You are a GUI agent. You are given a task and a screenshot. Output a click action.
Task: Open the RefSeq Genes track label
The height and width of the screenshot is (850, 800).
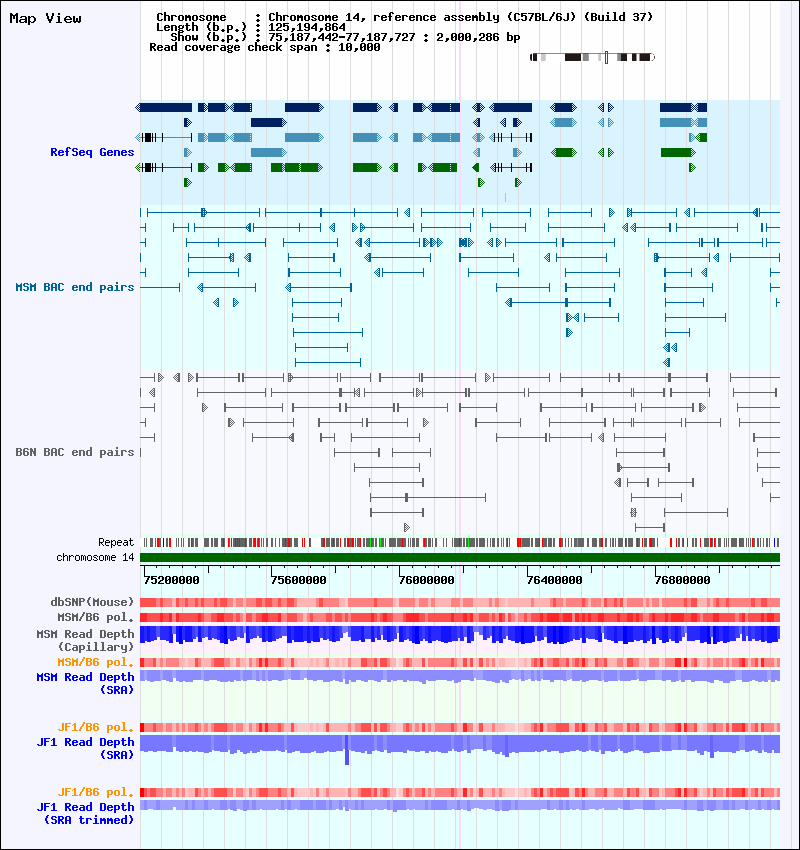point(92,152)
